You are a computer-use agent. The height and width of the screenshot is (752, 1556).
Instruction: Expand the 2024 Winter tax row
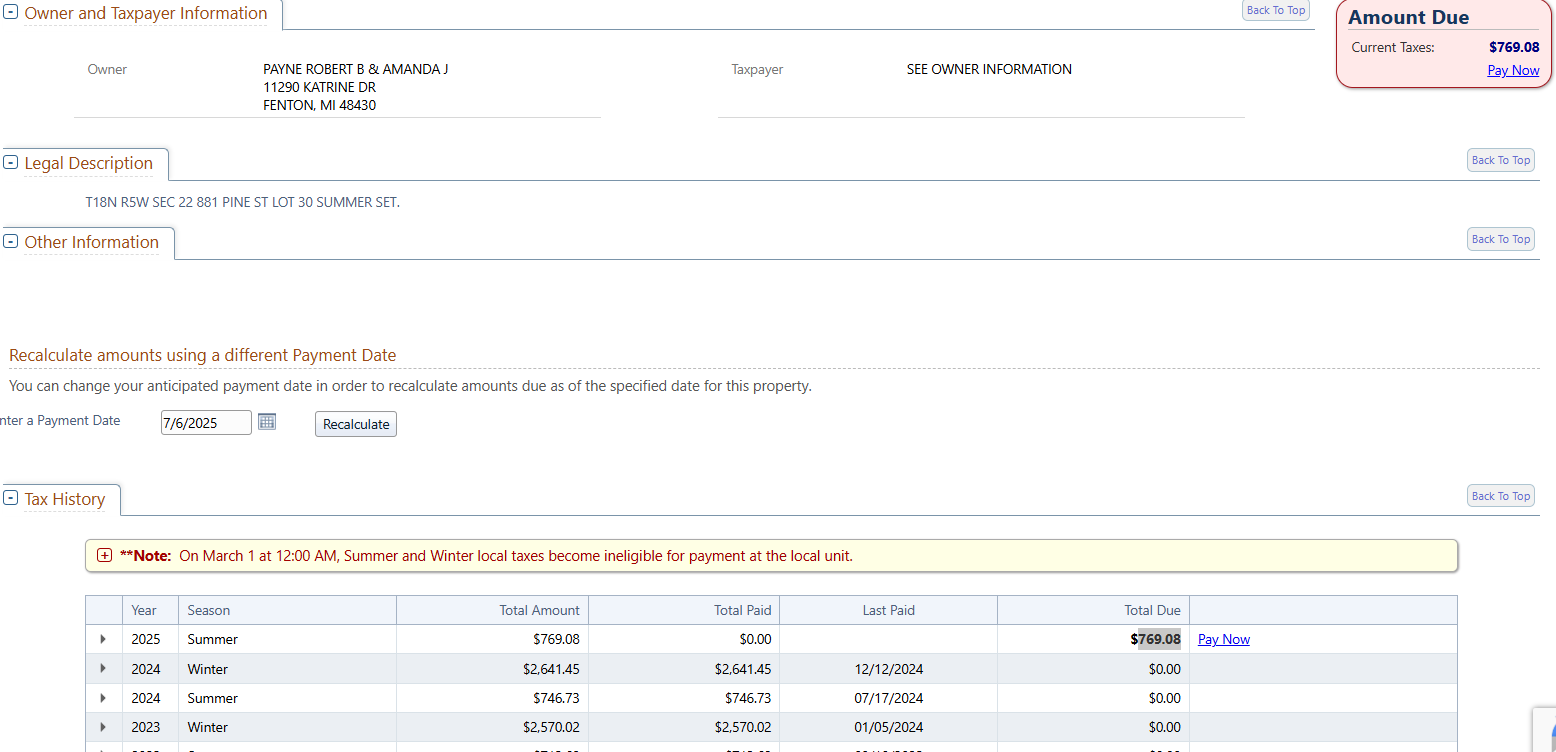pyautogui.click(x=103, y=669)
